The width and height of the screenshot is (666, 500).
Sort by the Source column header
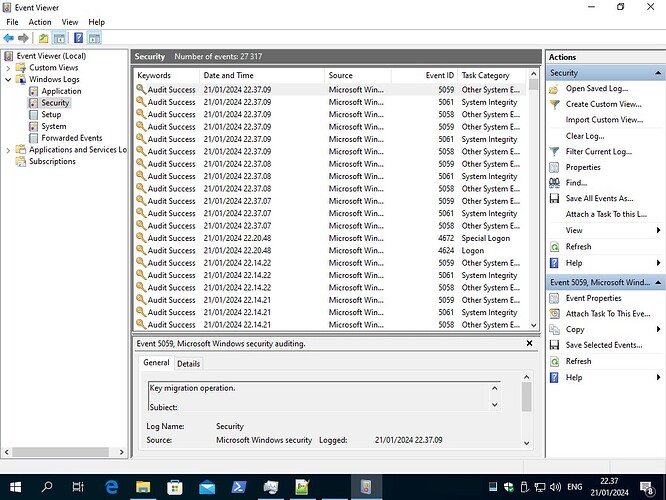(358, 75)
